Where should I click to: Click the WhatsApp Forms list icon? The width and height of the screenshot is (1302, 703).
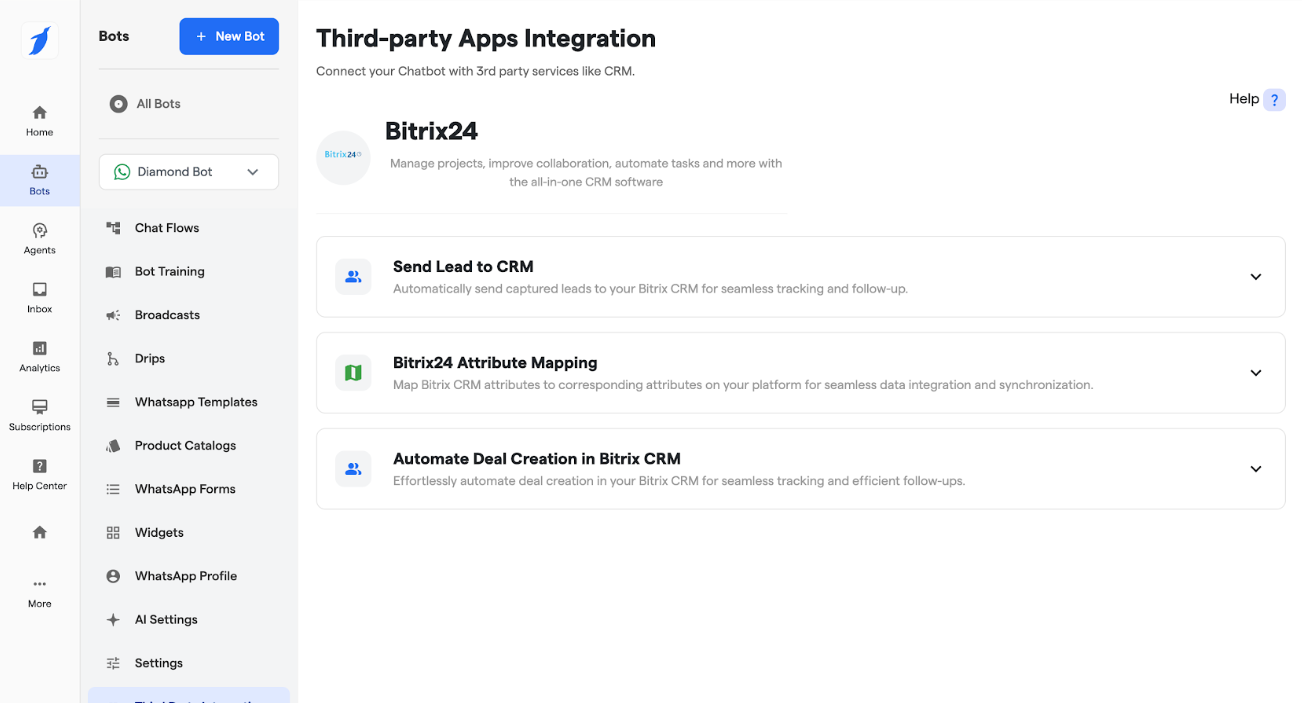(x=113, y=489)
